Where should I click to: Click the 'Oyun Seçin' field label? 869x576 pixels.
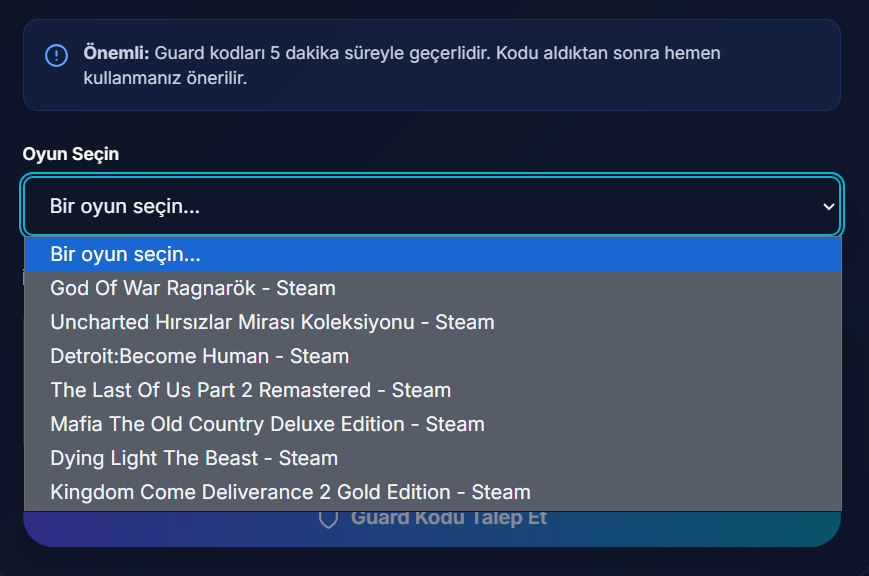tap(71, 154)
